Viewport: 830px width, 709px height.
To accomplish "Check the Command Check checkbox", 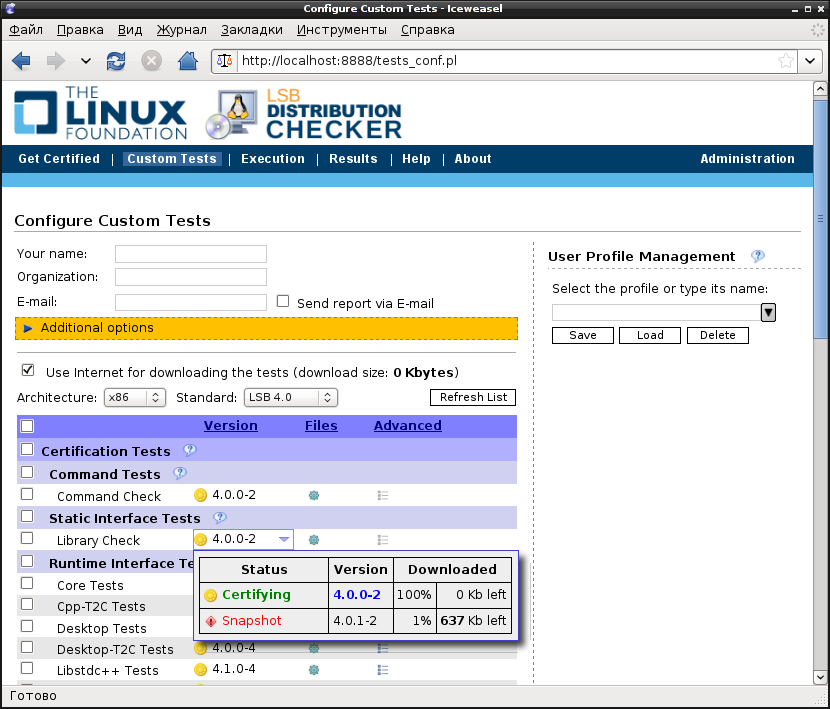I will [x=27, y=494].
